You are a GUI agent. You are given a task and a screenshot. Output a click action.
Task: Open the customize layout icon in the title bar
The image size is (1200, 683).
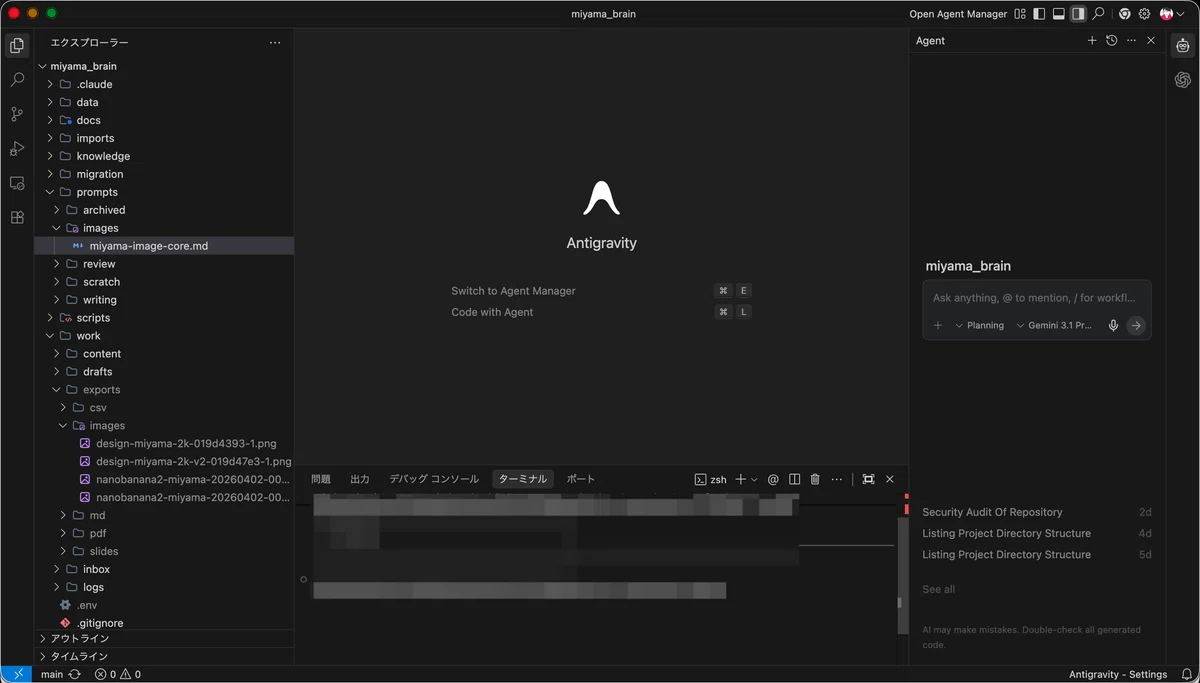[x=1020, y=14]
